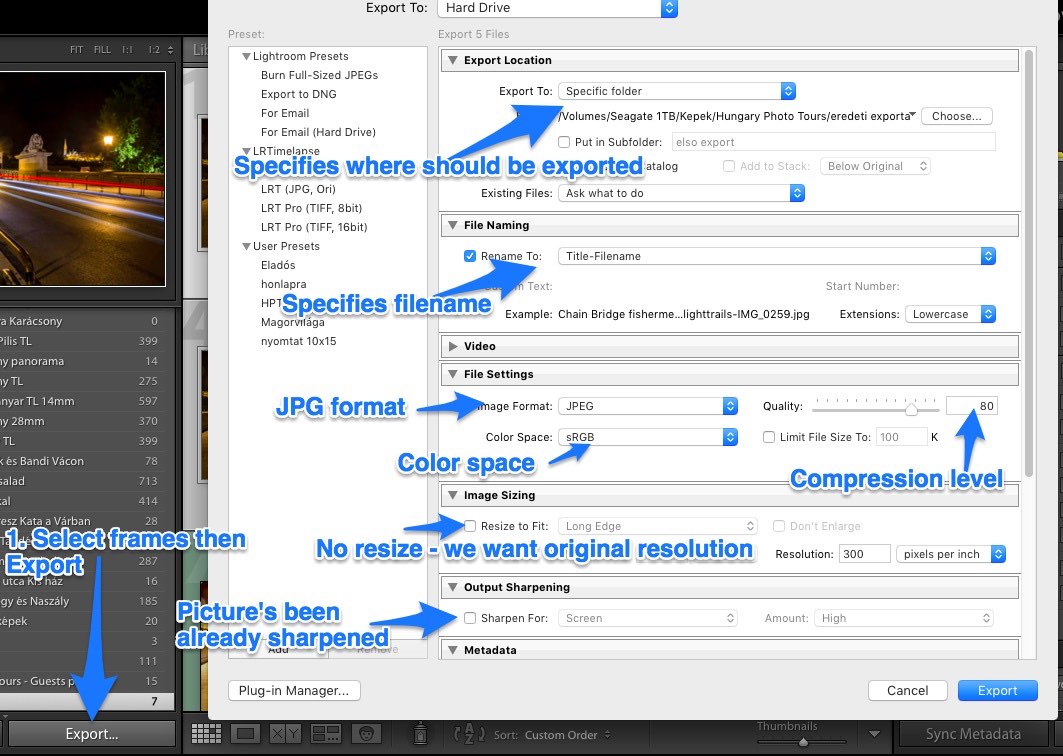The width and height of the screenshot is (1063, 756).
Task: Click the Thumbnails size slider
Action: coord(802,742)
